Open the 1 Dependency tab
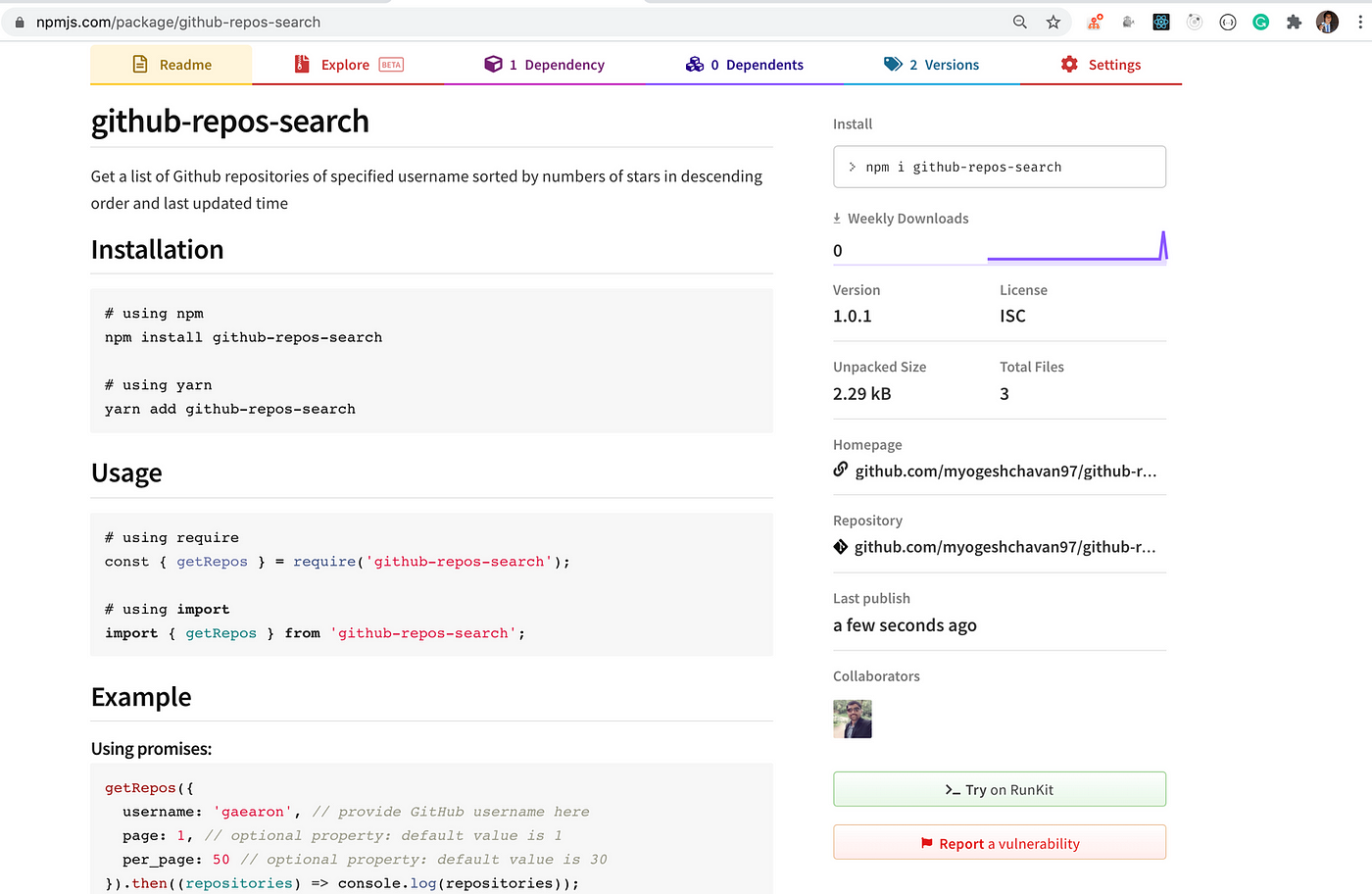1372x894 pixels. (544, 65)
